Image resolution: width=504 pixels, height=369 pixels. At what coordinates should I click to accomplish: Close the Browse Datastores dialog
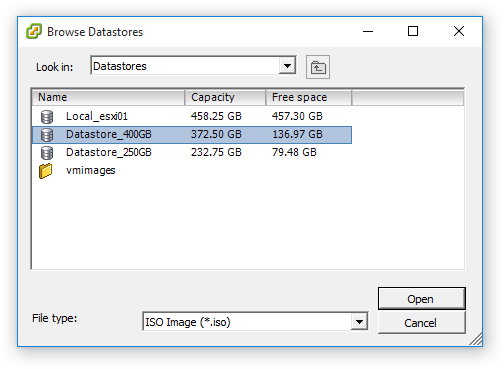pos(459,31)
